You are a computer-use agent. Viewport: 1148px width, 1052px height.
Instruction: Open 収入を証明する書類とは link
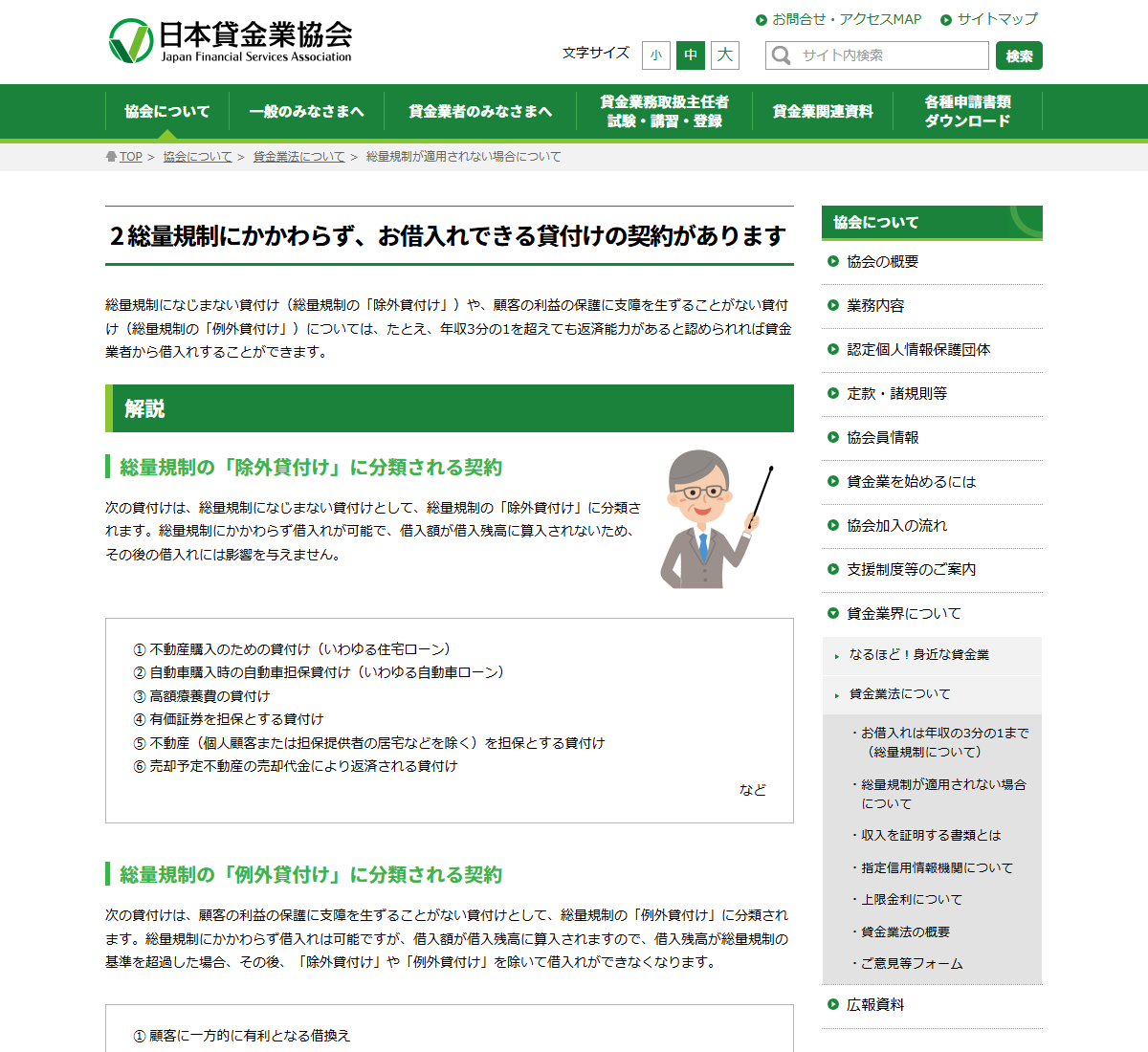point(928,836)
